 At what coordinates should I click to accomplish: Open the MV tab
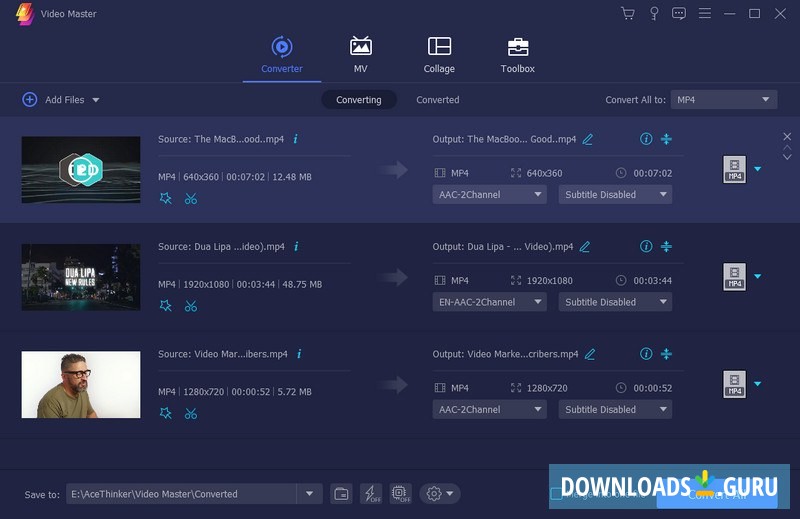(x=360, y=55)
